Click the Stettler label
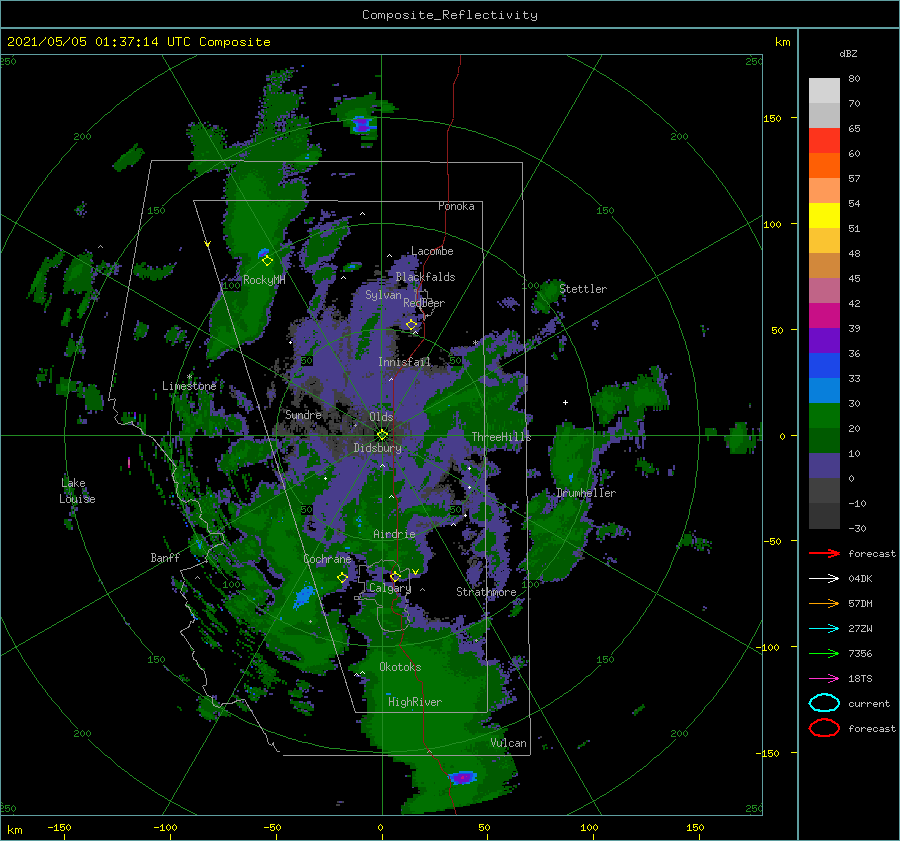Image resolution: width=900 pixels, height=841 pixels. pyautogui.click(x=583, y=289)
